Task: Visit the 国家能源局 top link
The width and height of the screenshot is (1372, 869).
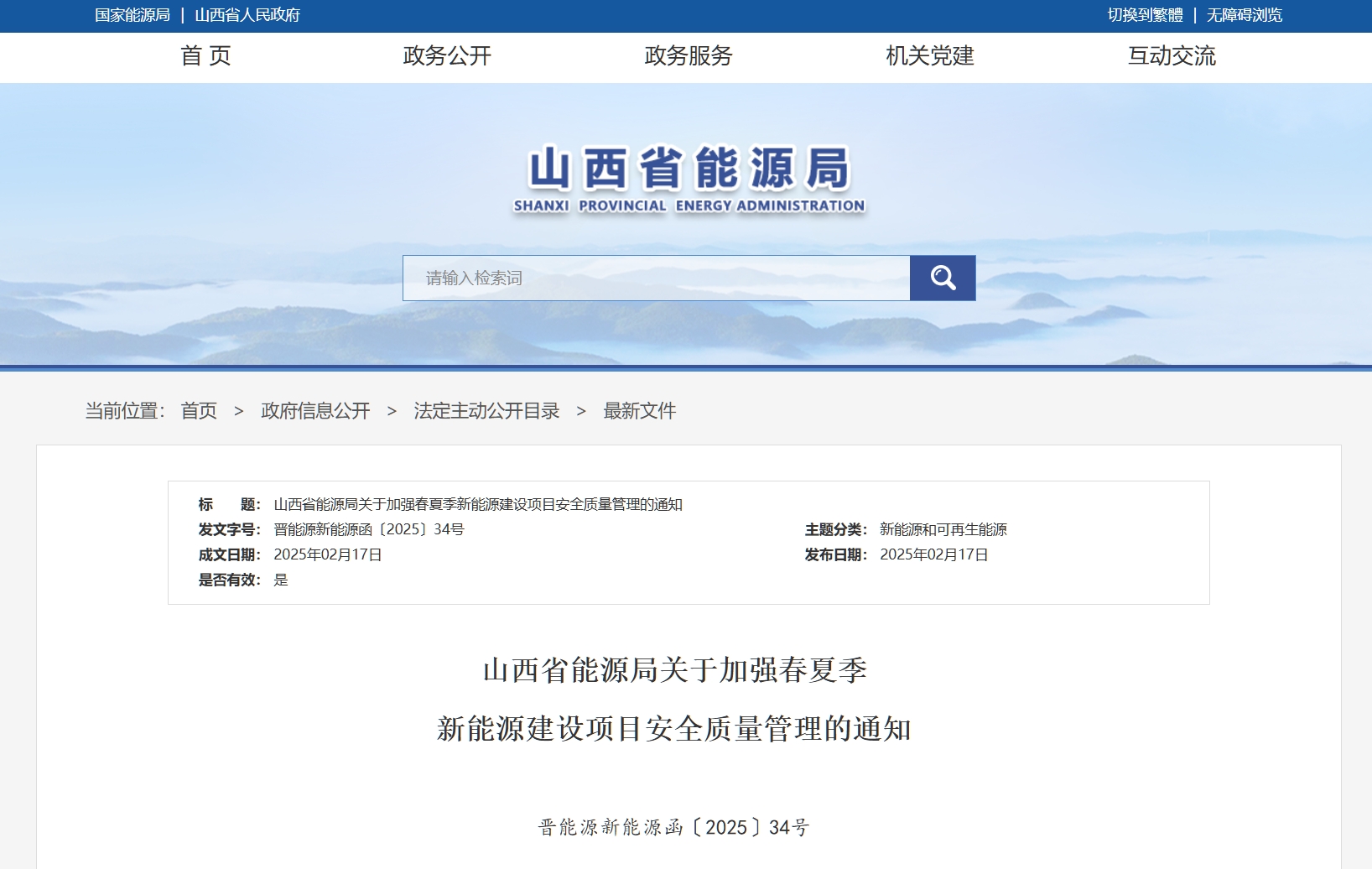Action: tap(133, 15)
